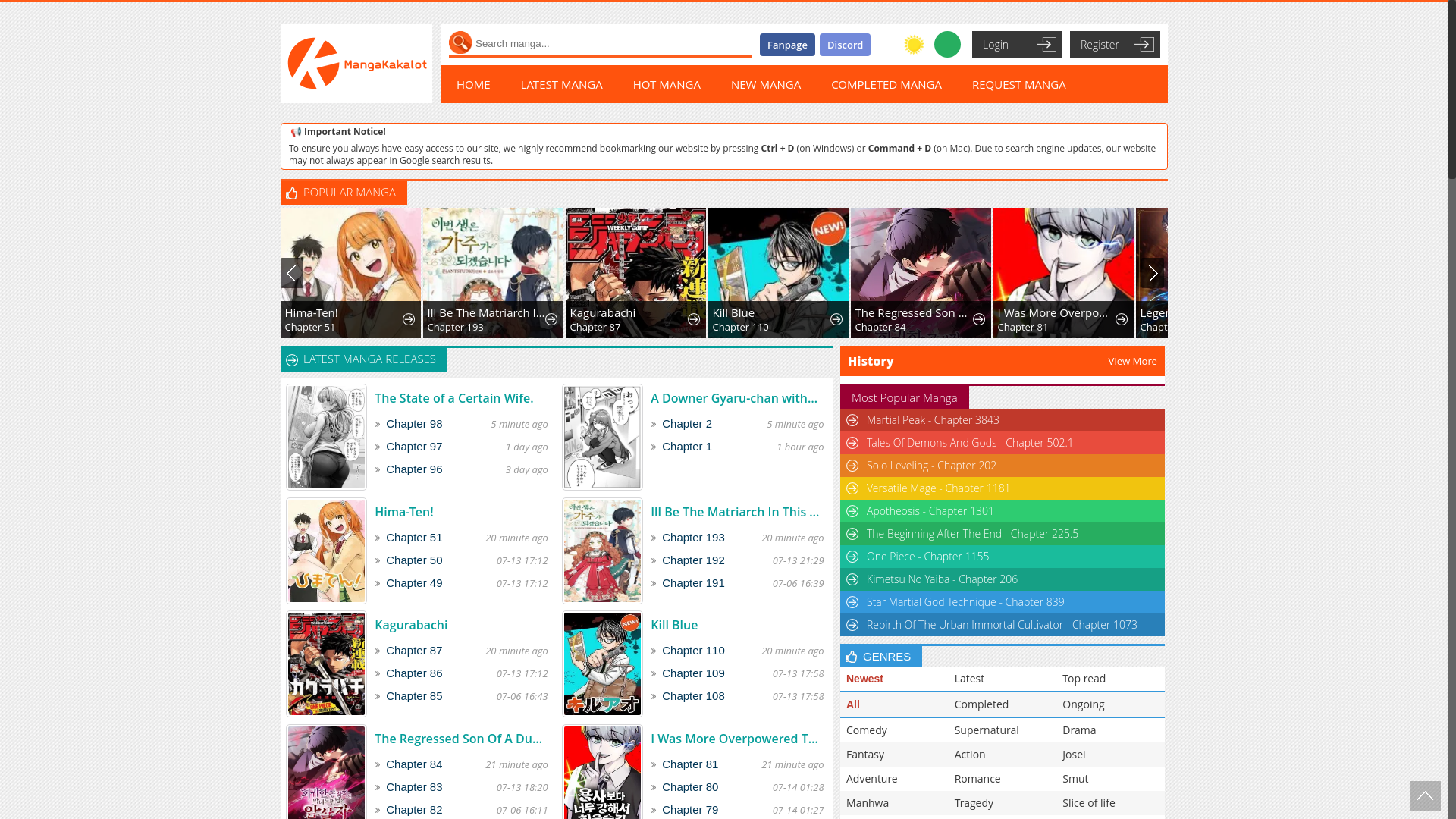Open the HOT MANGA menu
This screenshot has height=819, width=1456.
pyautogui.click(x=667, y=84)
